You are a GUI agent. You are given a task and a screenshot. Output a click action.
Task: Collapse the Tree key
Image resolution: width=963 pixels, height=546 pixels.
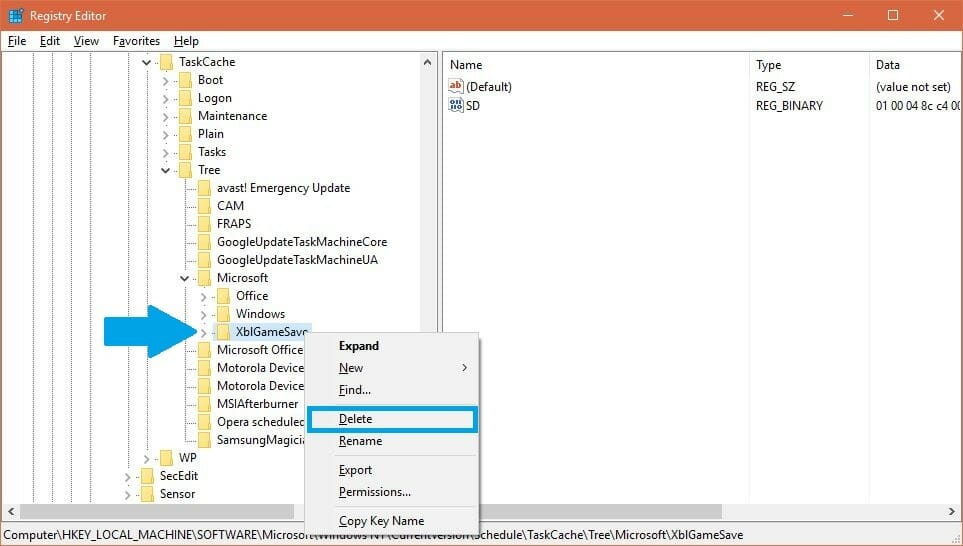point(165,170)
